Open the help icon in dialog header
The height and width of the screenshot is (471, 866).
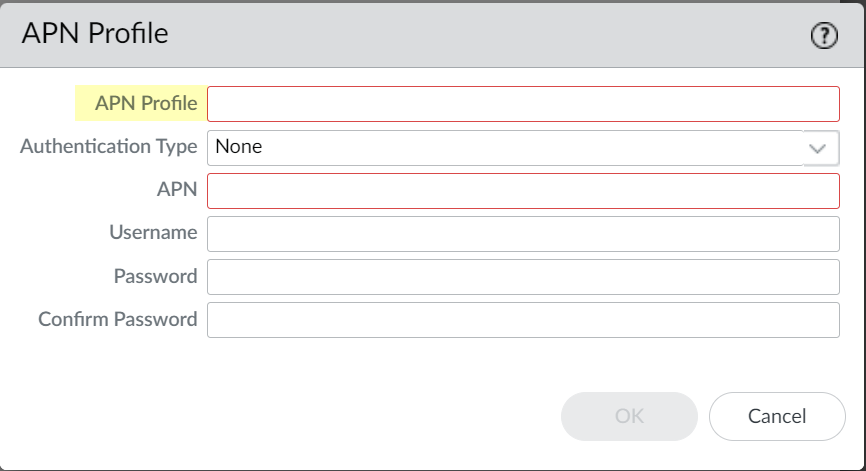pyautogui.click(x=823, y=36)
